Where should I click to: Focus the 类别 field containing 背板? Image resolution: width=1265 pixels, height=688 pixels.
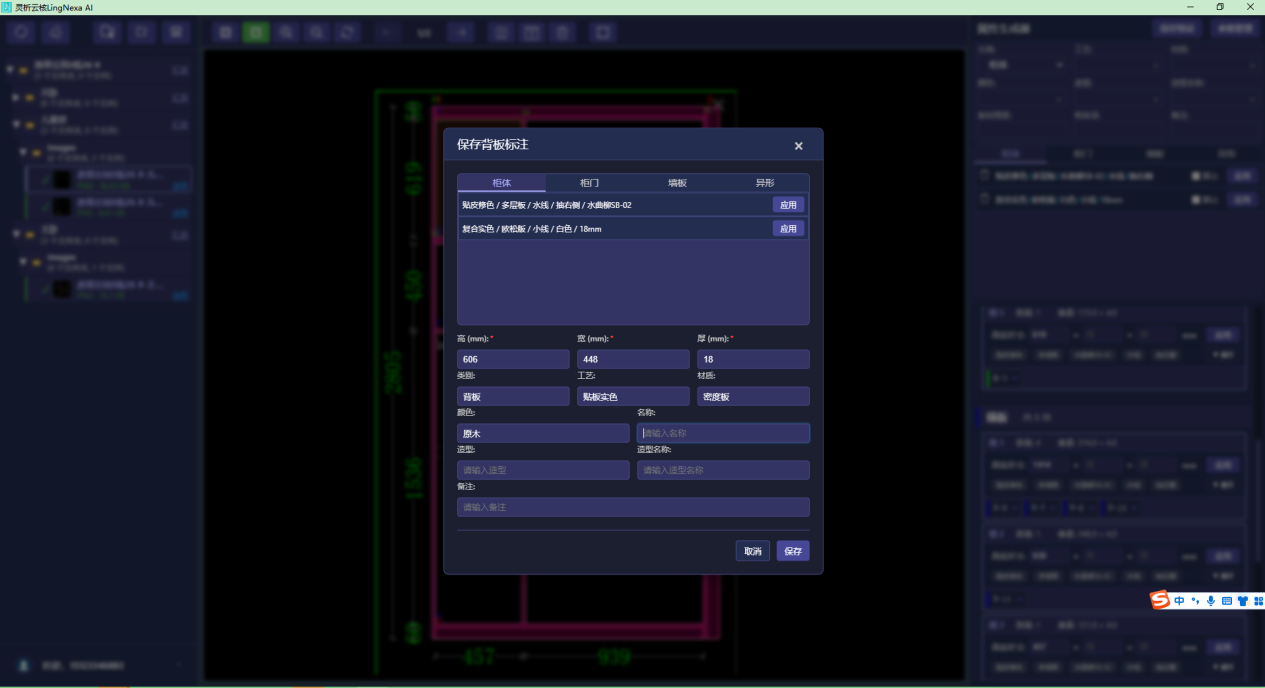click(x=513, y=397)
